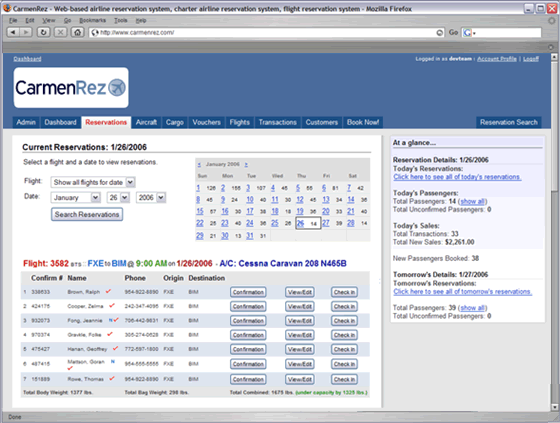
Task: Click the Stop loading X icon
Action: (x=60, y=33)
